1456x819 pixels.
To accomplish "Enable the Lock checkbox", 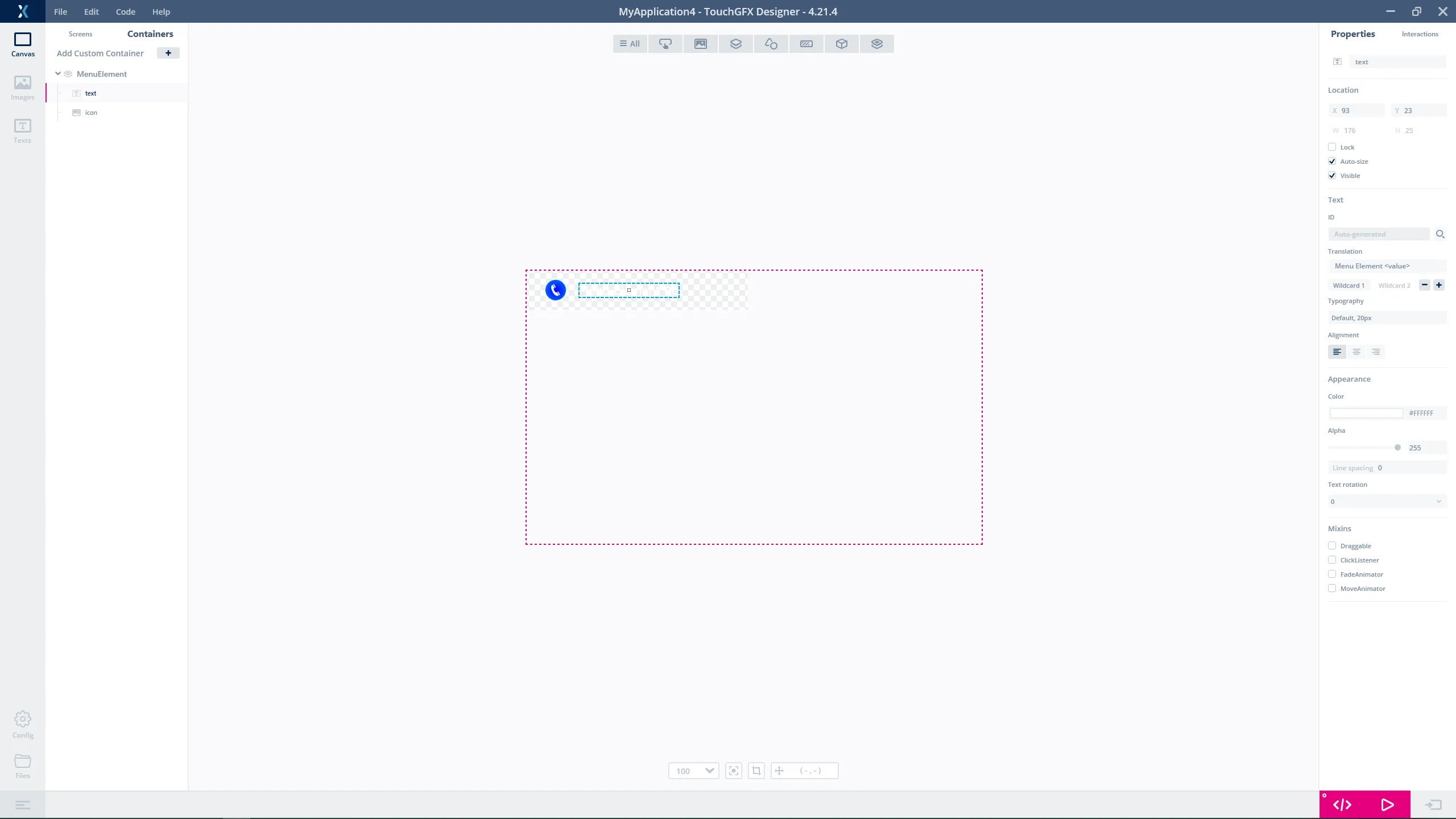I will click(1332, 147).
